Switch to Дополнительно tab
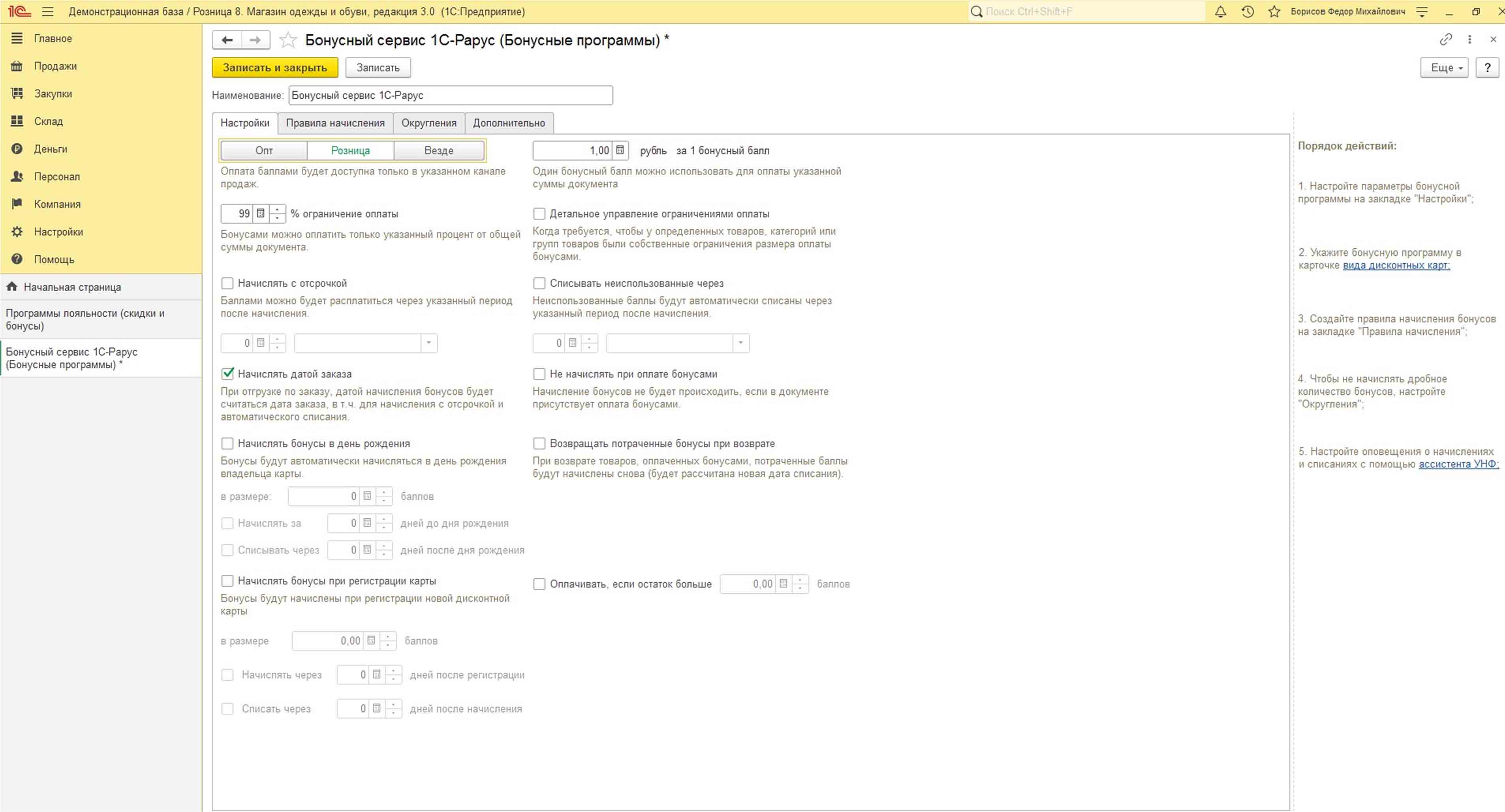The image size is (1505, 812). coord(509,123)
